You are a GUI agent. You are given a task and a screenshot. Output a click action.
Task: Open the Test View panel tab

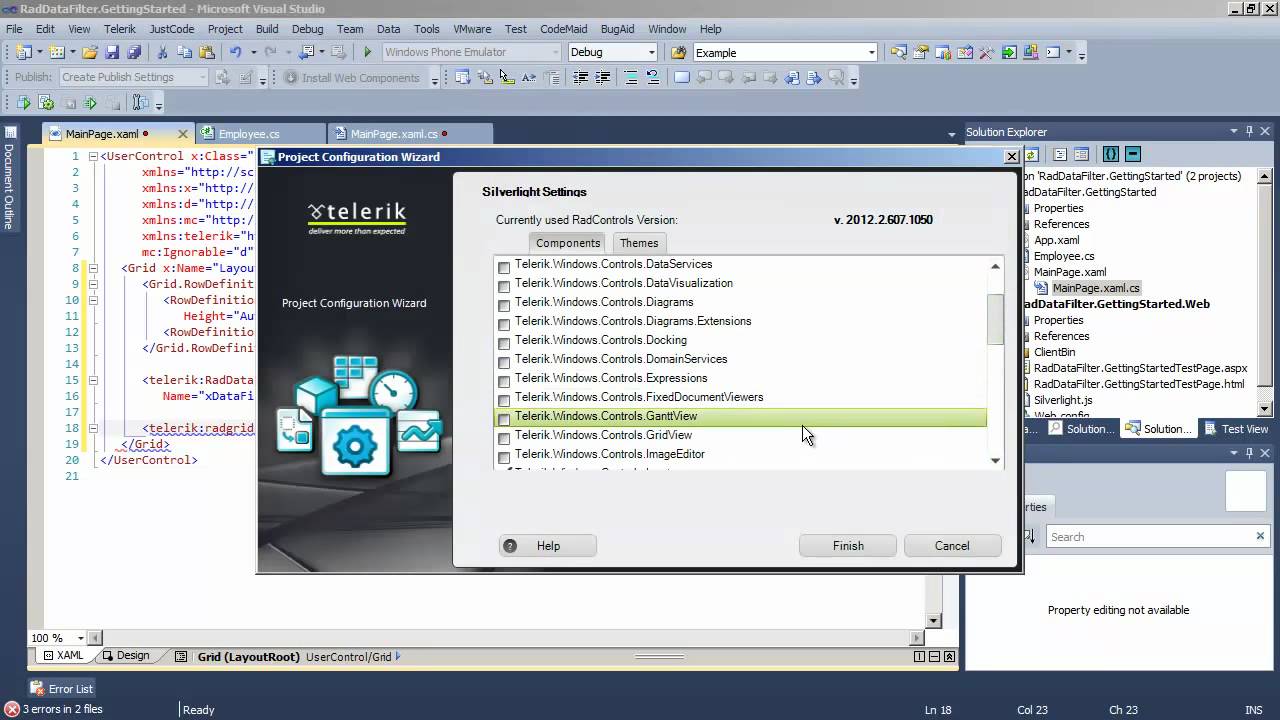click(x=1237, y=429)
